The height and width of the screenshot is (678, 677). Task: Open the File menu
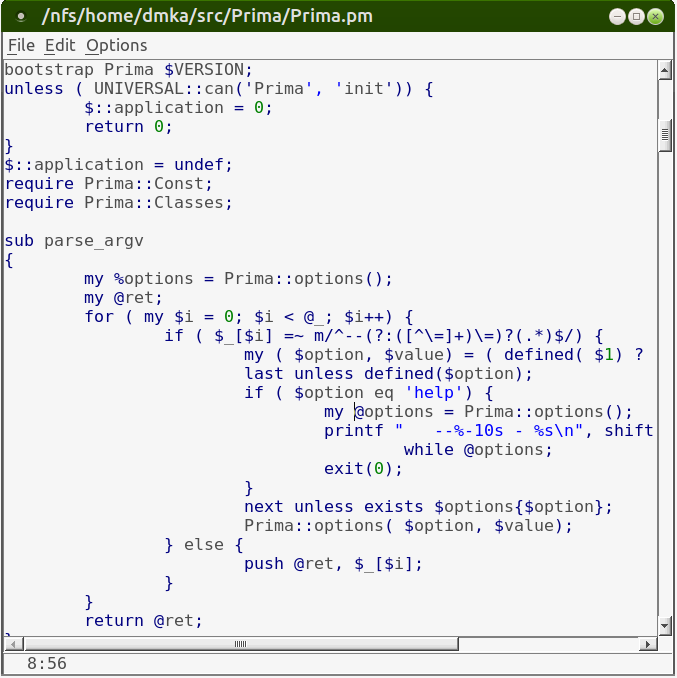click(x=21, y=45)
